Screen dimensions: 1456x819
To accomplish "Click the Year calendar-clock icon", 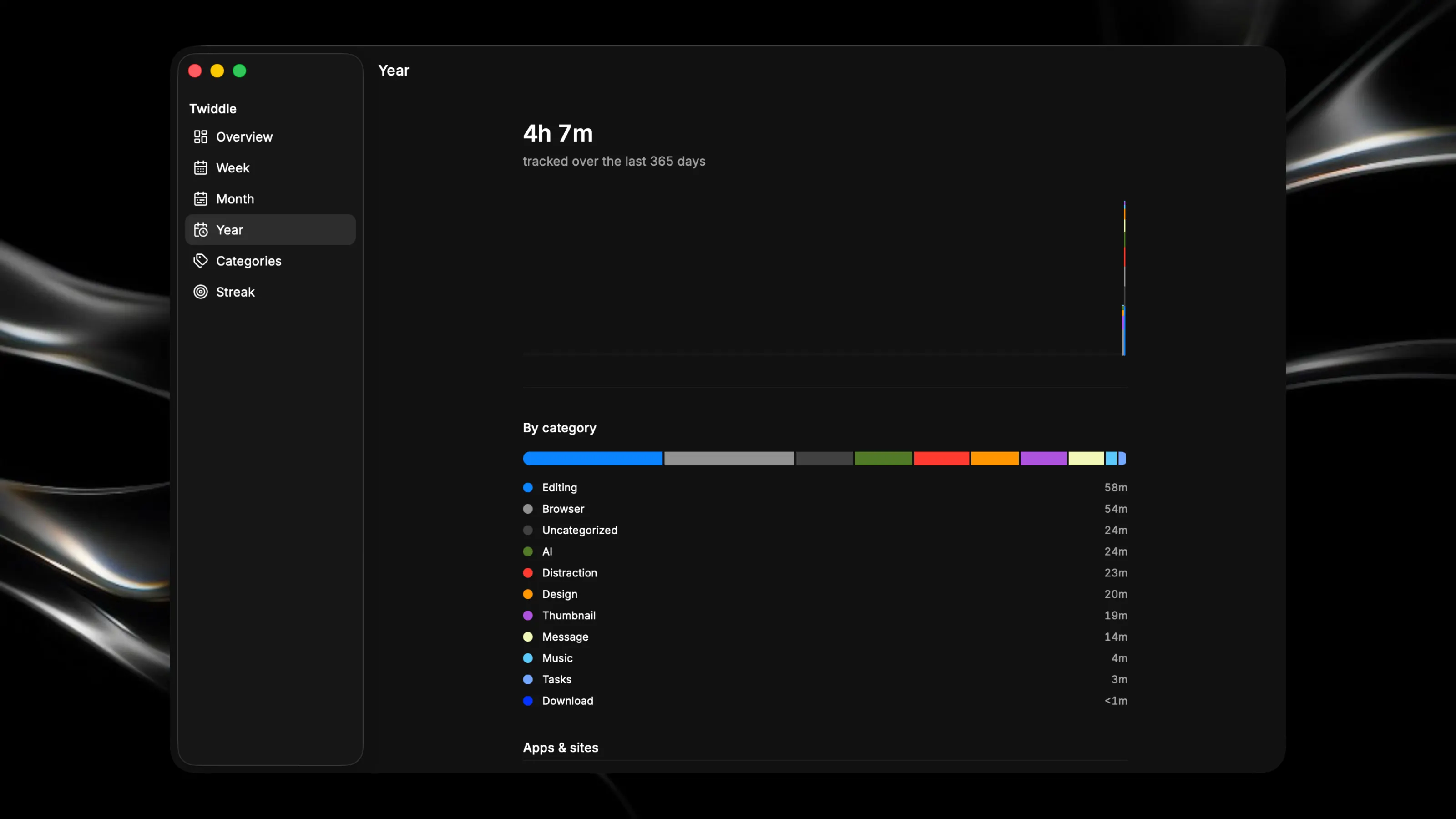I will pyautogui.click(x=201, y=230).
